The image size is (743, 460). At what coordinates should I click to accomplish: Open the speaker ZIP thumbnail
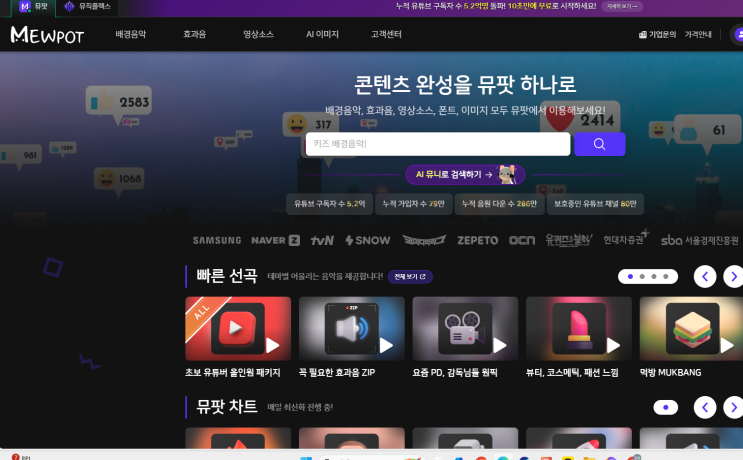[x=352, y=329]
